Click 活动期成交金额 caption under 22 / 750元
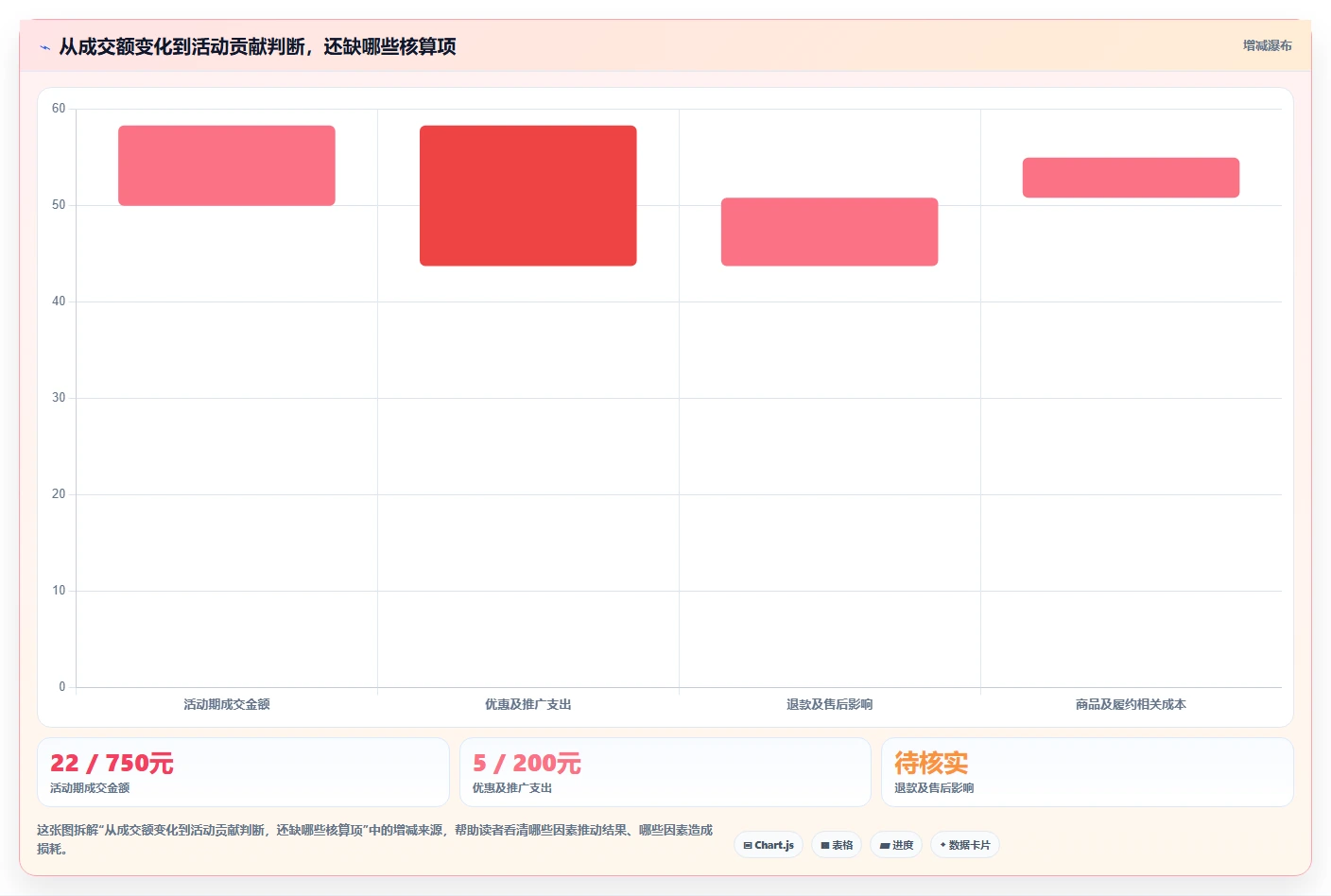This screenshot has width=1331, height=896. point(90,787)
